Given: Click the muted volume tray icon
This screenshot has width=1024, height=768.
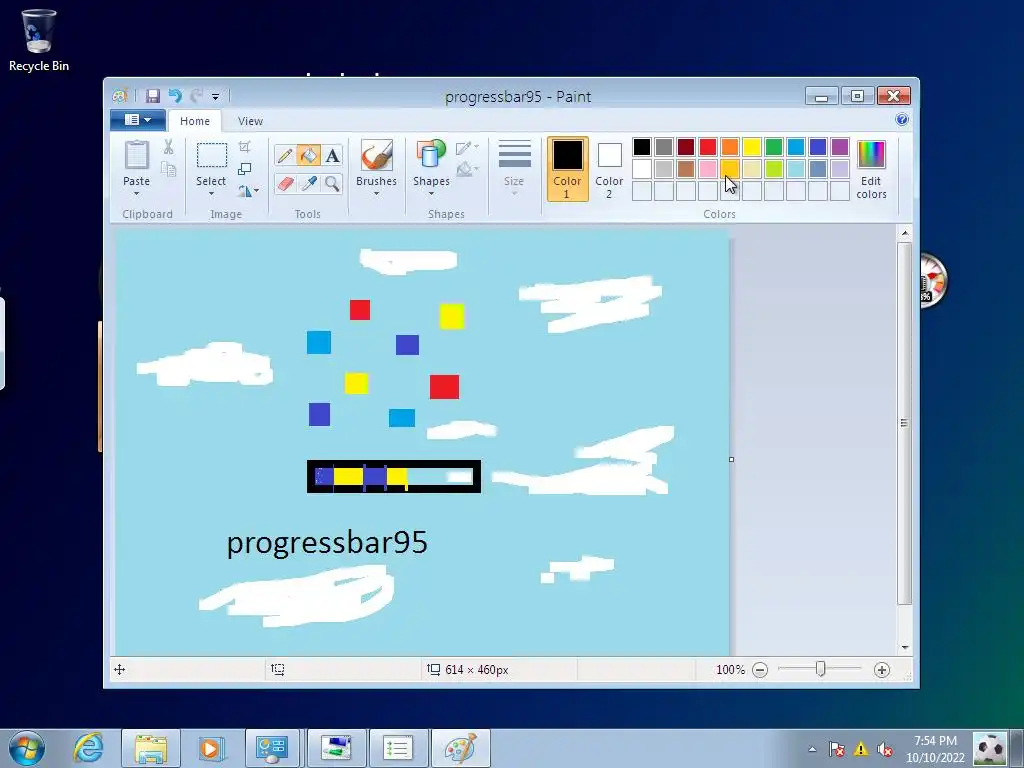Looking at the screenshot, I should coord(885,749).
